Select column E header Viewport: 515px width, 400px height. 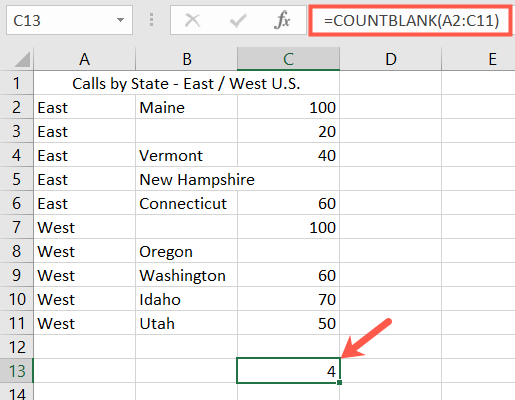(x=478, y=59)
